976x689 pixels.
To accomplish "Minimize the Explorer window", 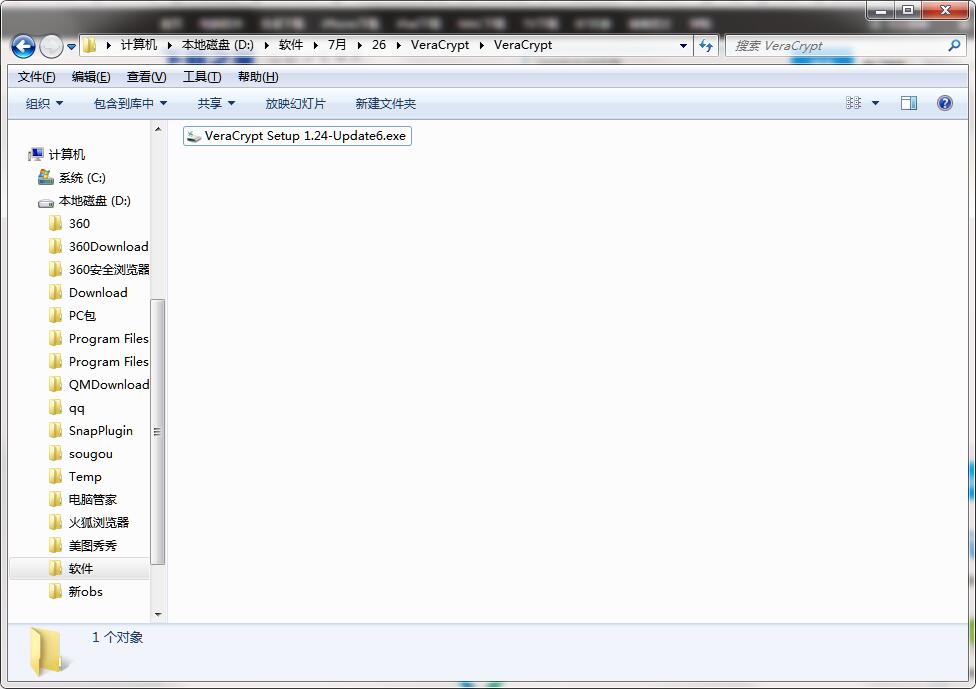I will coord(881,10).
